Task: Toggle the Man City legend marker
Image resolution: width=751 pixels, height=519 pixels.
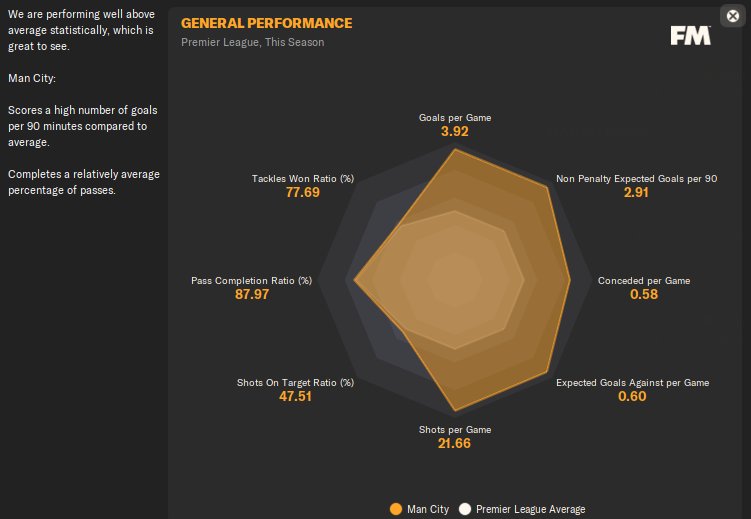Action: (x=395, y=509)
